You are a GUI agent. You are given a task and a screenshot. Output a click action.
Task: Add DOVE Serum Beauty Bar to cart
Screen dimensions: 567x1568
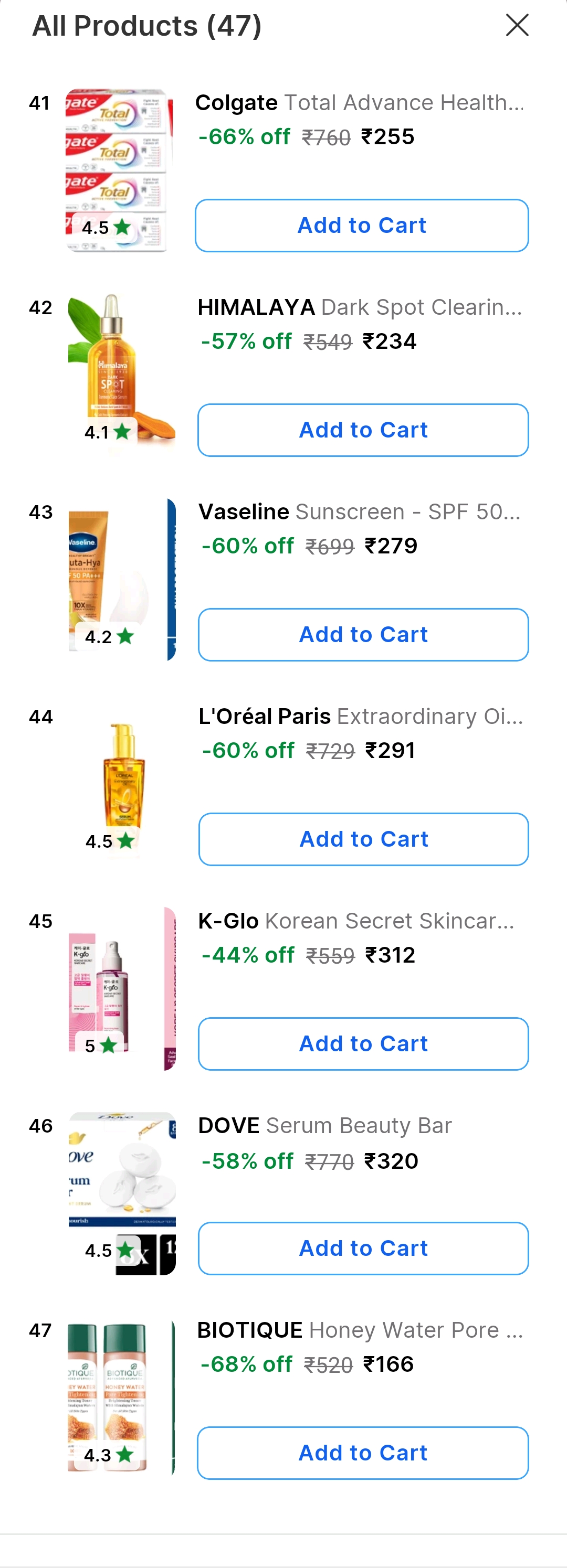(x=363, y=1248)
